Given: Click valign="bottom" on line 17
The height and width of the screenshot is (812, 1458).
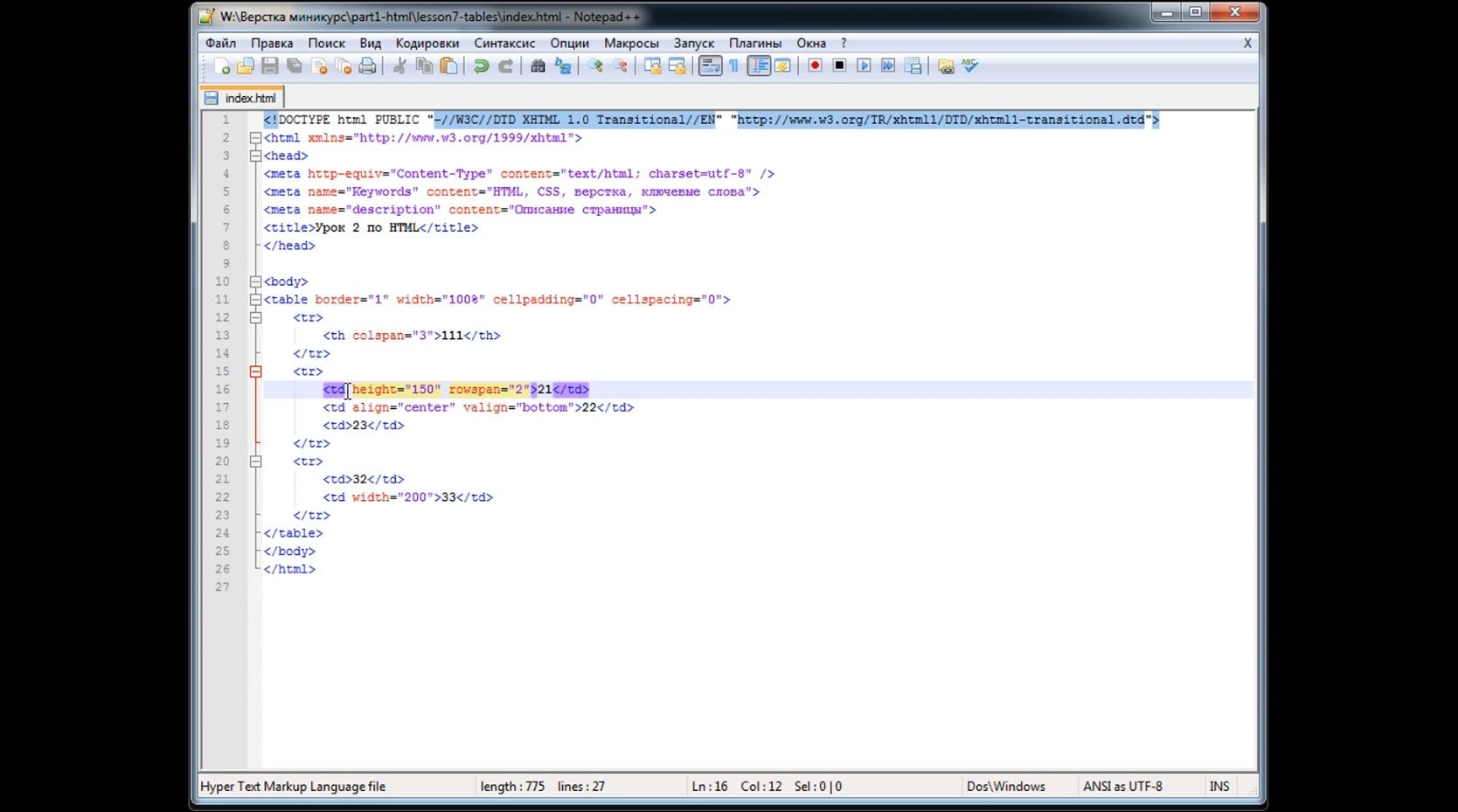Looking at the screenshot, I should (x=518, y=407).
